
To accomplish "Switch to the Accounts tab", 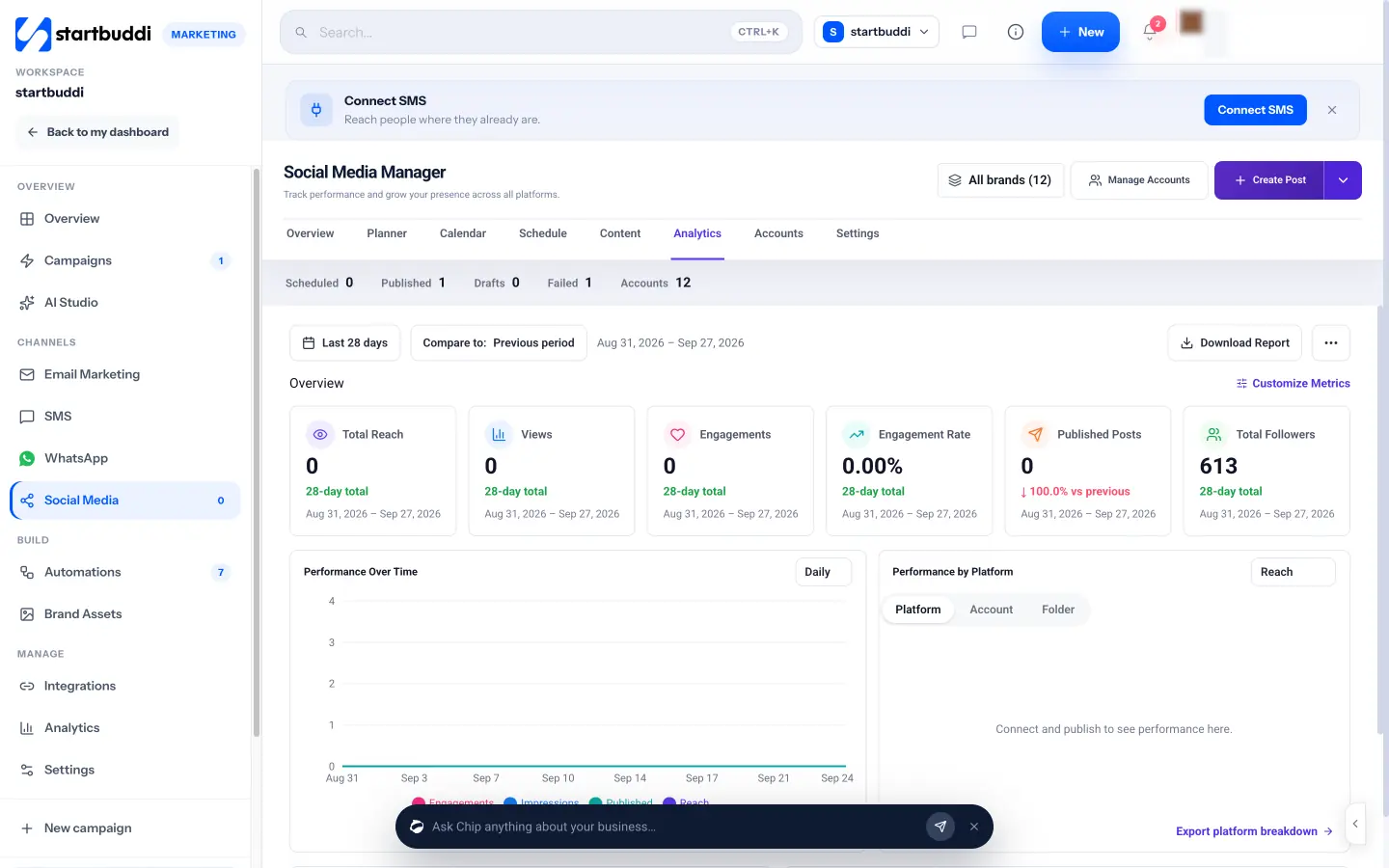I will coord(778,233).
